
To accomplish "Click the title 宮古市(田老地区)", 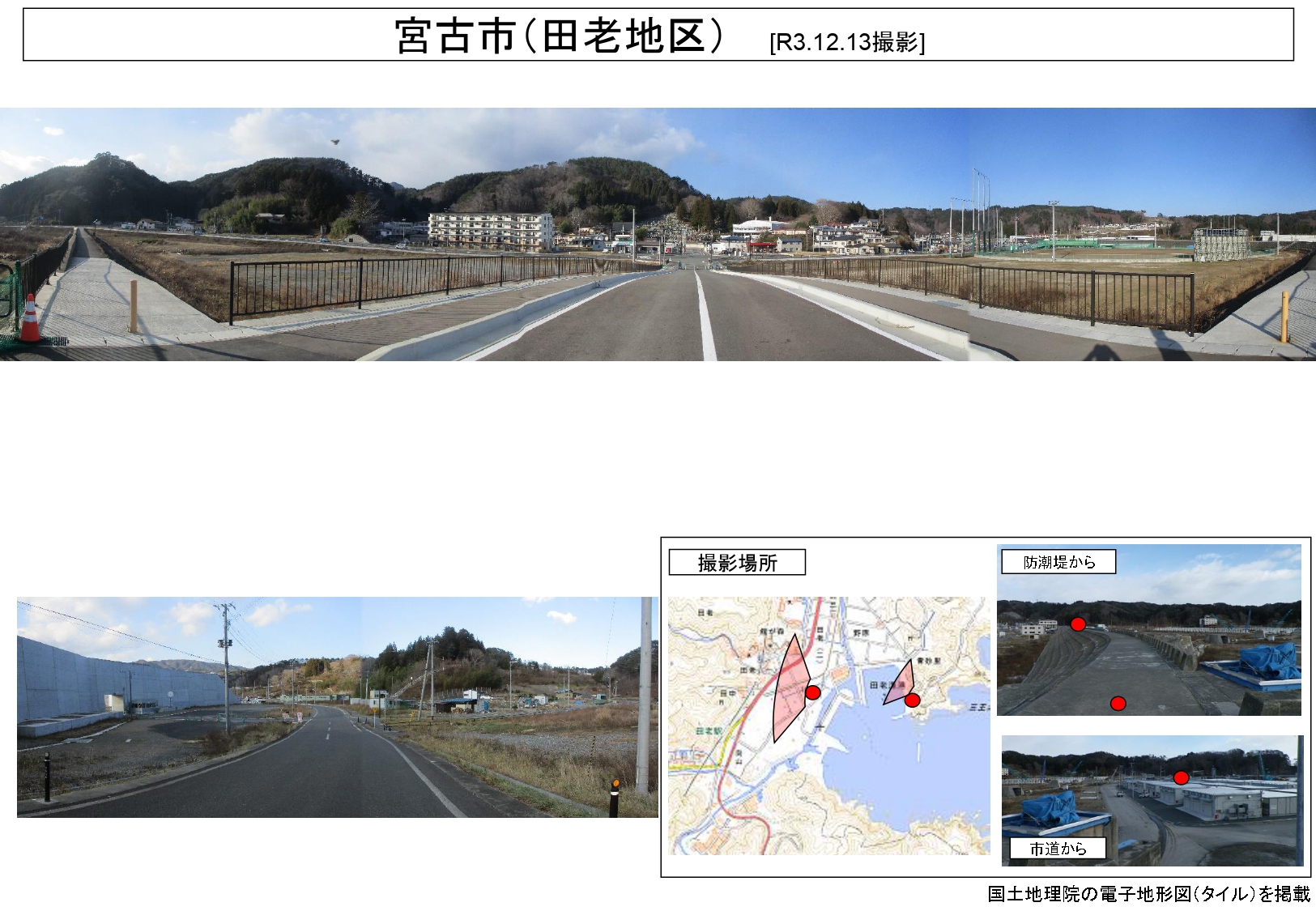I will [559, 36].
